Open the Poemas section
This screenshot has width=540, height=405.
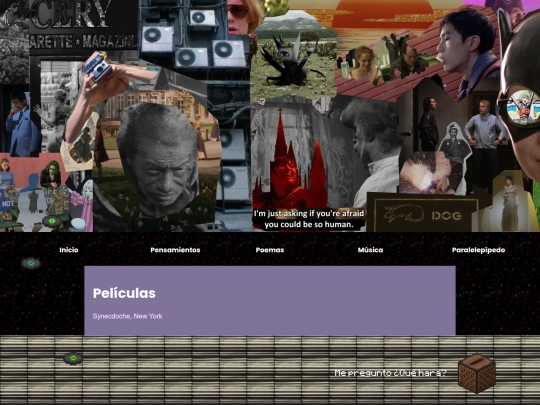pyautogui.click(x=270, y=250)
